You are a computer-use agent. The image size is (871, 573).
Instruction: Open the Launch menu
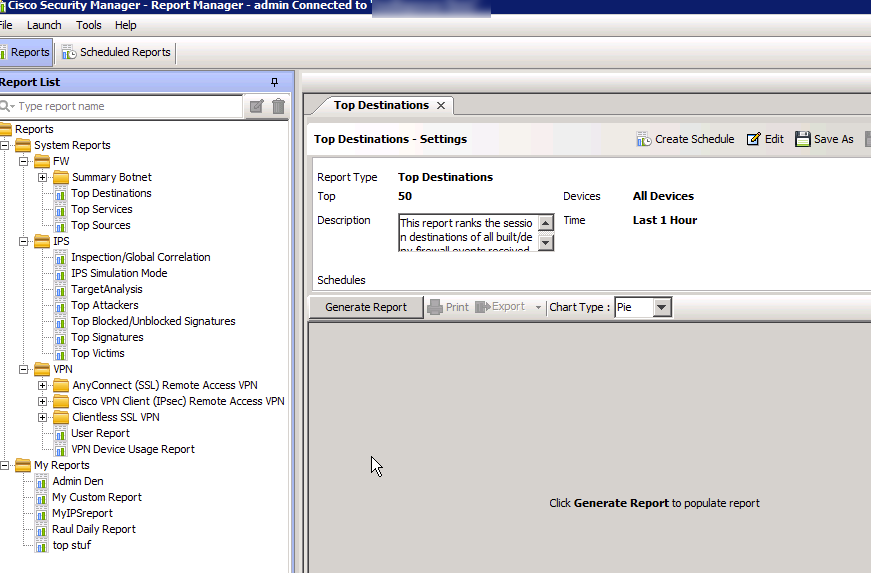[44, 25]
